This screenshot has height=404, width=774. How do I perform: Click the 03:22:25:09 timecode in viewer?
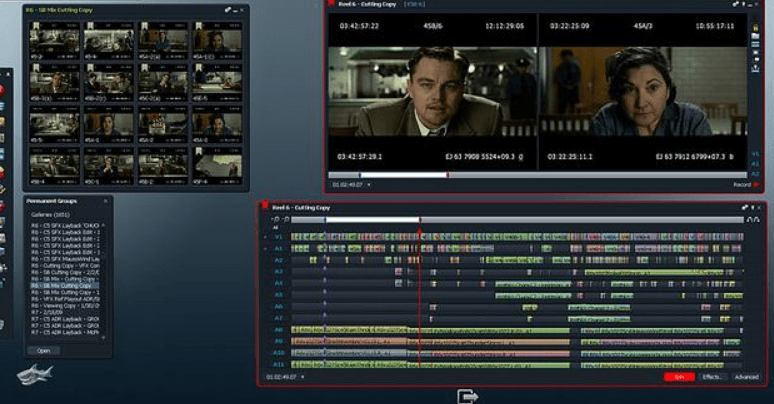569,26
